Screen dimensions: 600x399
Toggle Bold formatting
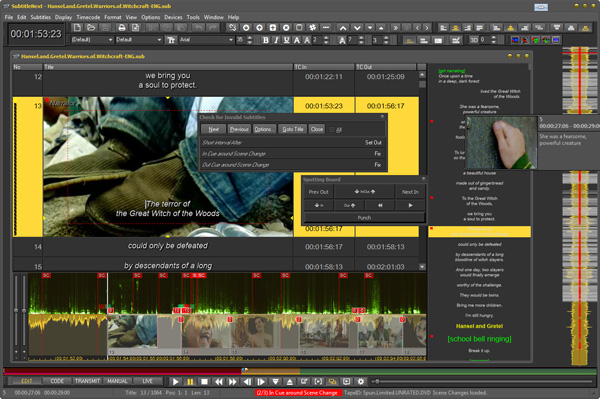point(265,40)
